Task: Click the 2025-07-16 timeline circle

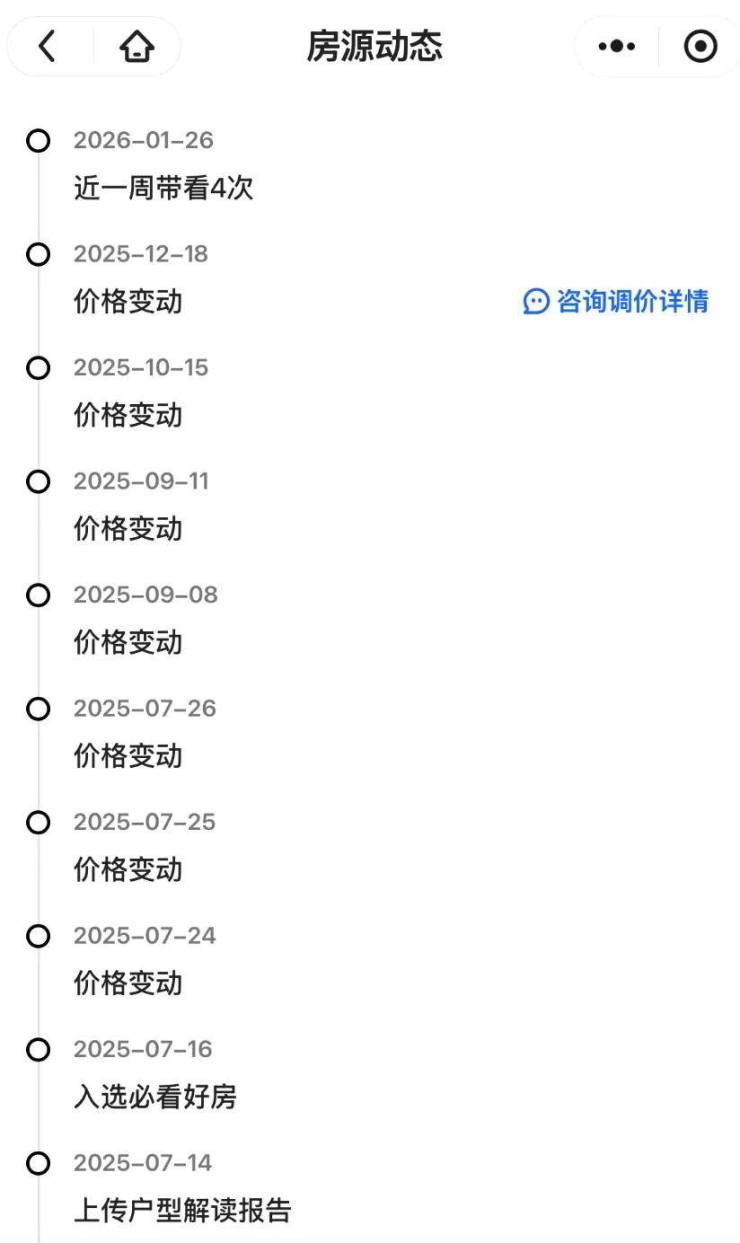Action: coord(38,1050)
